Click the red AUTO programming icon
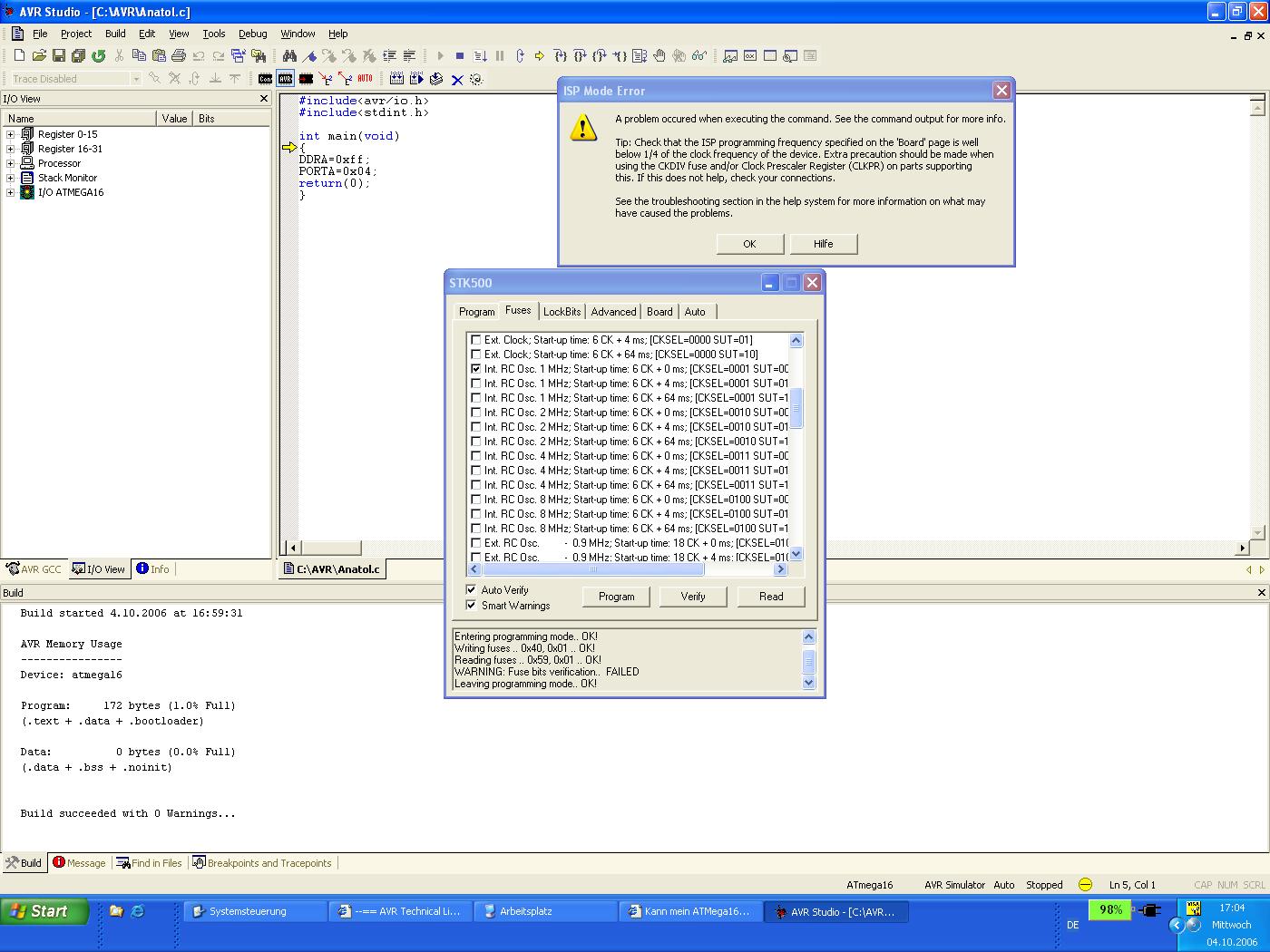 [x=365, y=79]
